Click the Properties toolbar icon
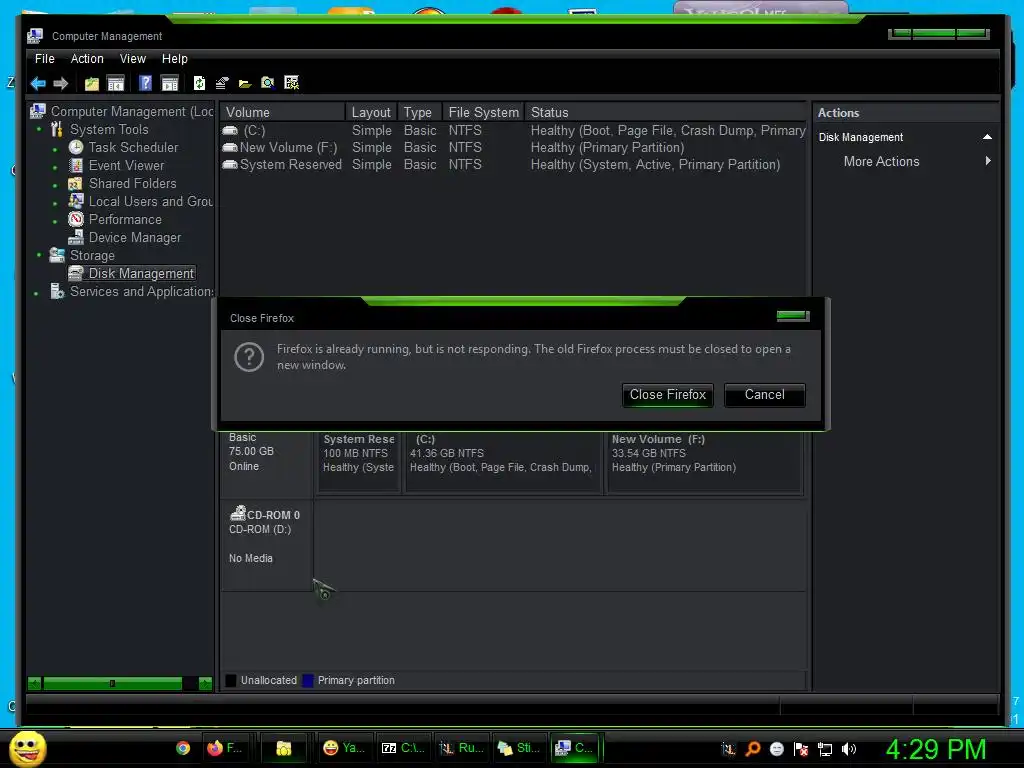The image size is (1024, 768). click(222, 83)
